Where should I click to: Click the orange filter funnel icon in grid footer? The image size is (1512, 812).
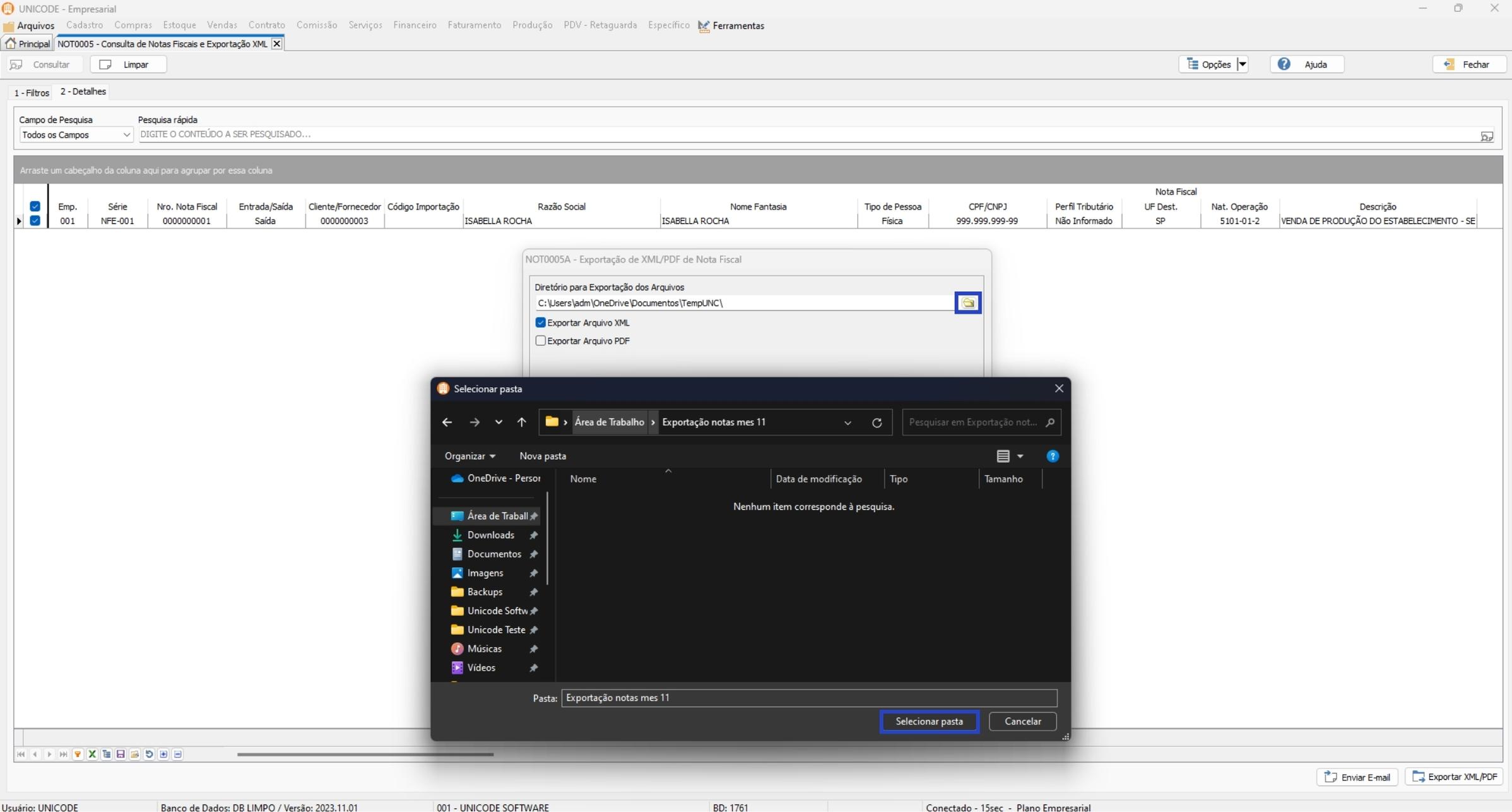tap(78, 754)
